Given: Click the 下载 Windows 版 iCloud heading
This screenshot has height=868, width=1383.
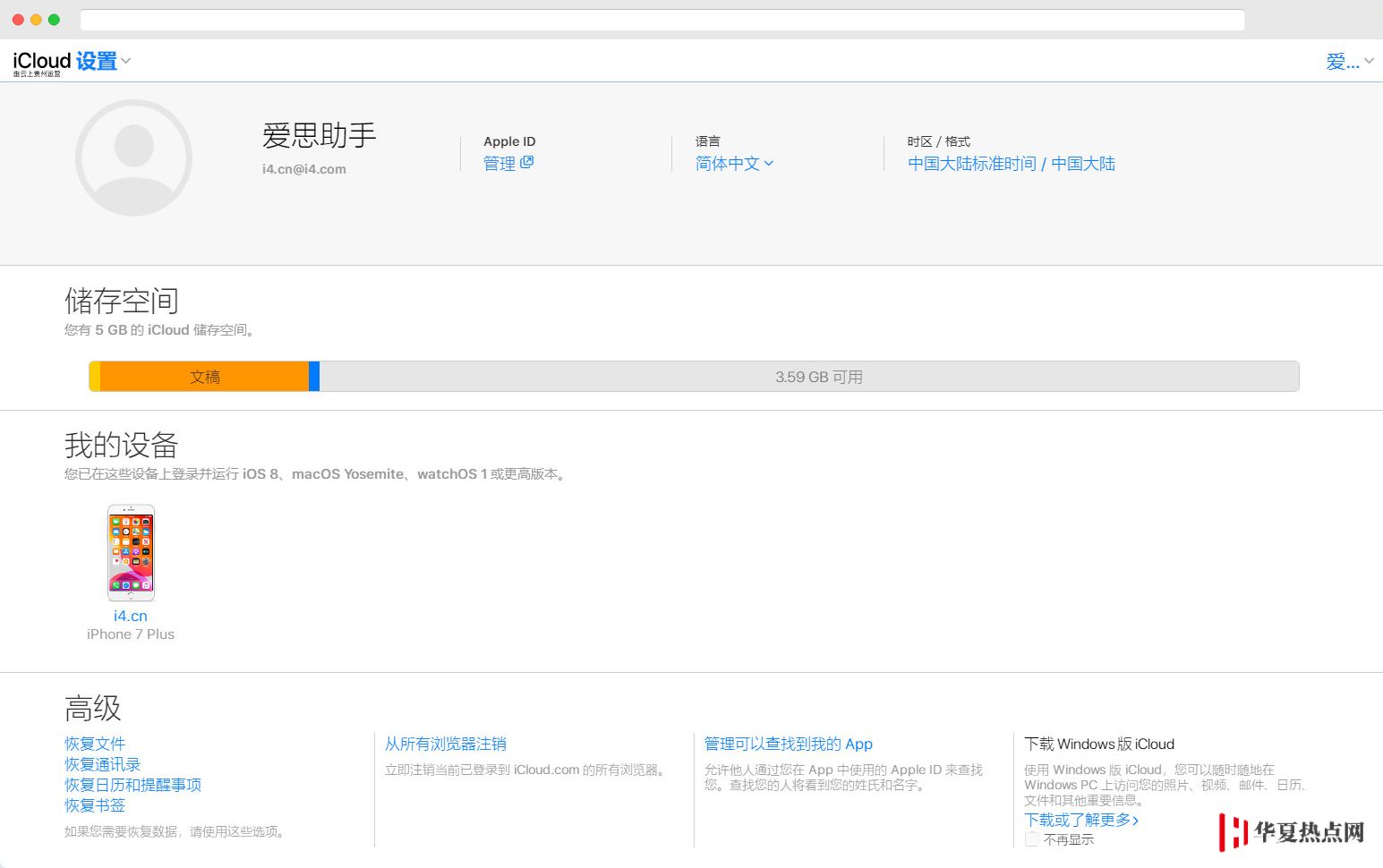Looking at the screenshot, I should coord(1099,744).
